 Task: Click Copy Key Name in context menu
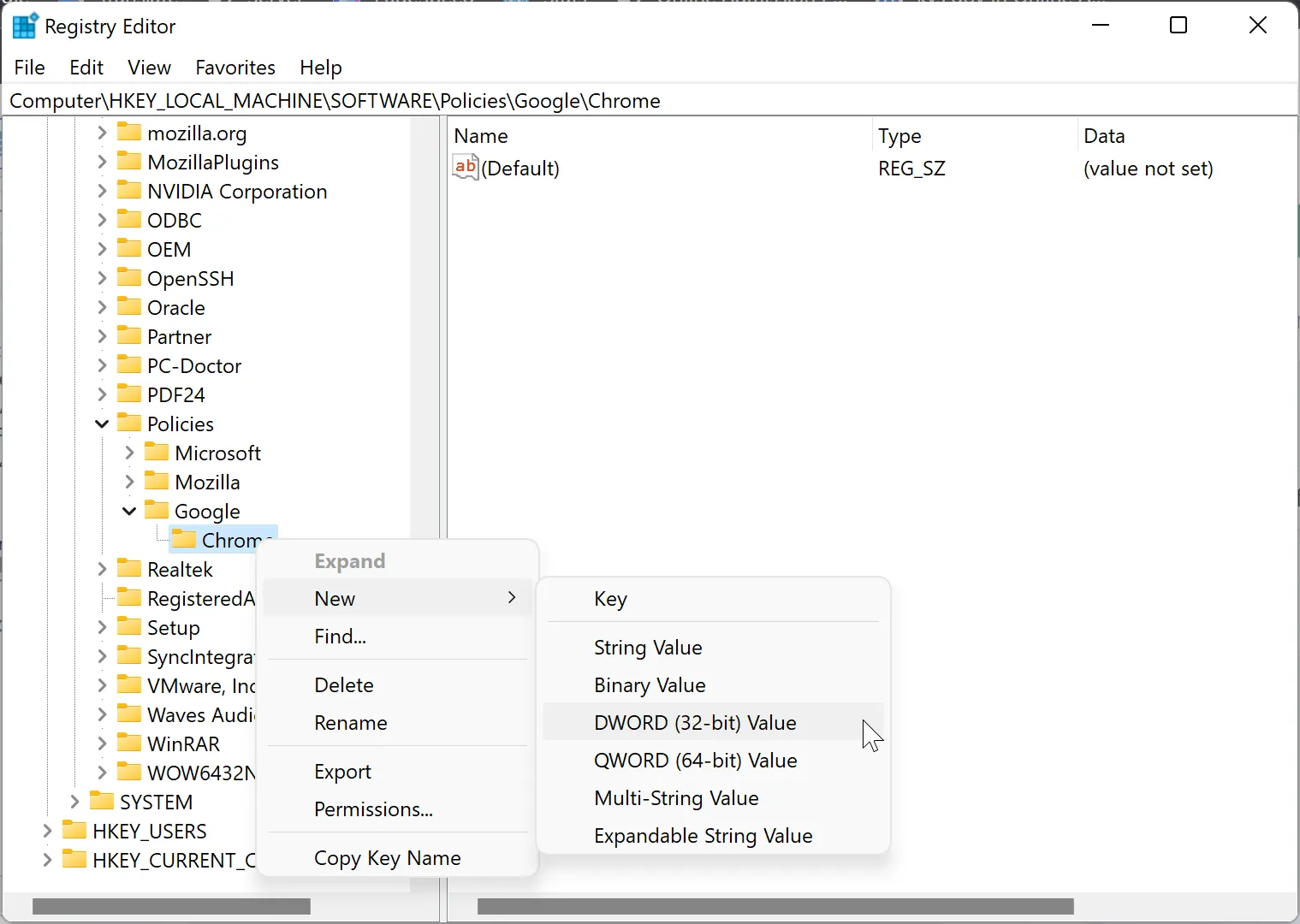pos(387,858)
